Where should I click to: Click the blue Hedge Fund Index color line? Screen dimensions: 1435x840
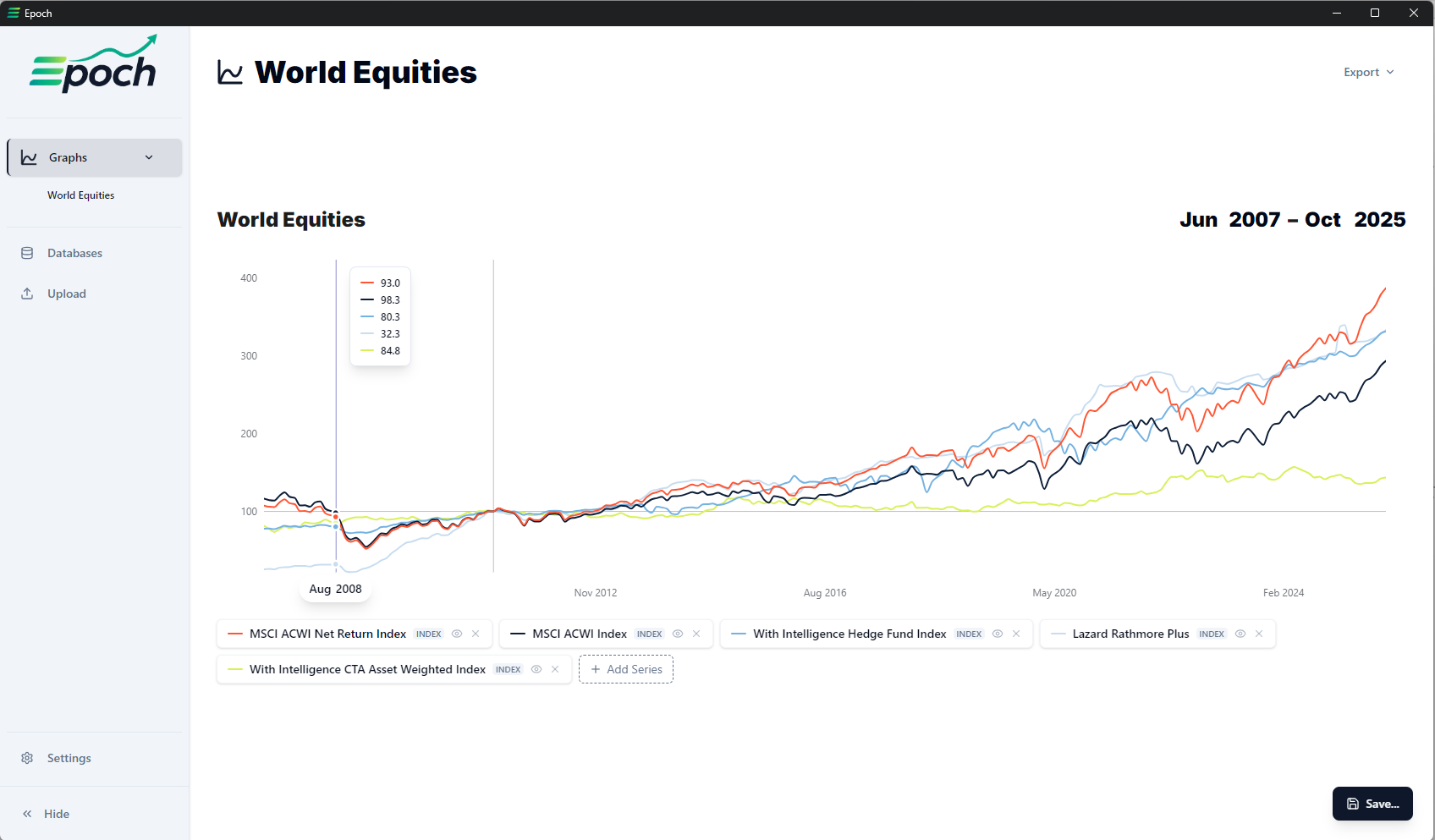pyautogui.click(x=739, y=634)
